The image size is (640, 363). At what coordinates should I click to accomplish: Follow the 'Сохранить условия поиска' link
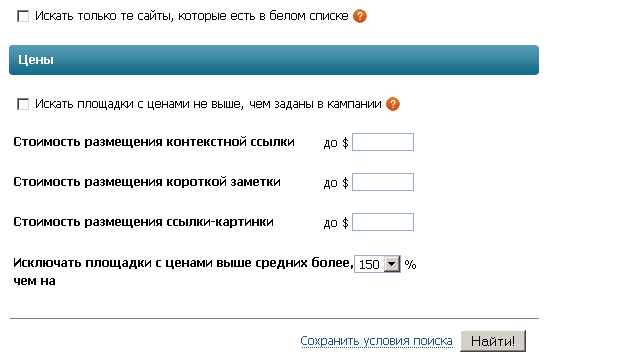pos(376,341)
